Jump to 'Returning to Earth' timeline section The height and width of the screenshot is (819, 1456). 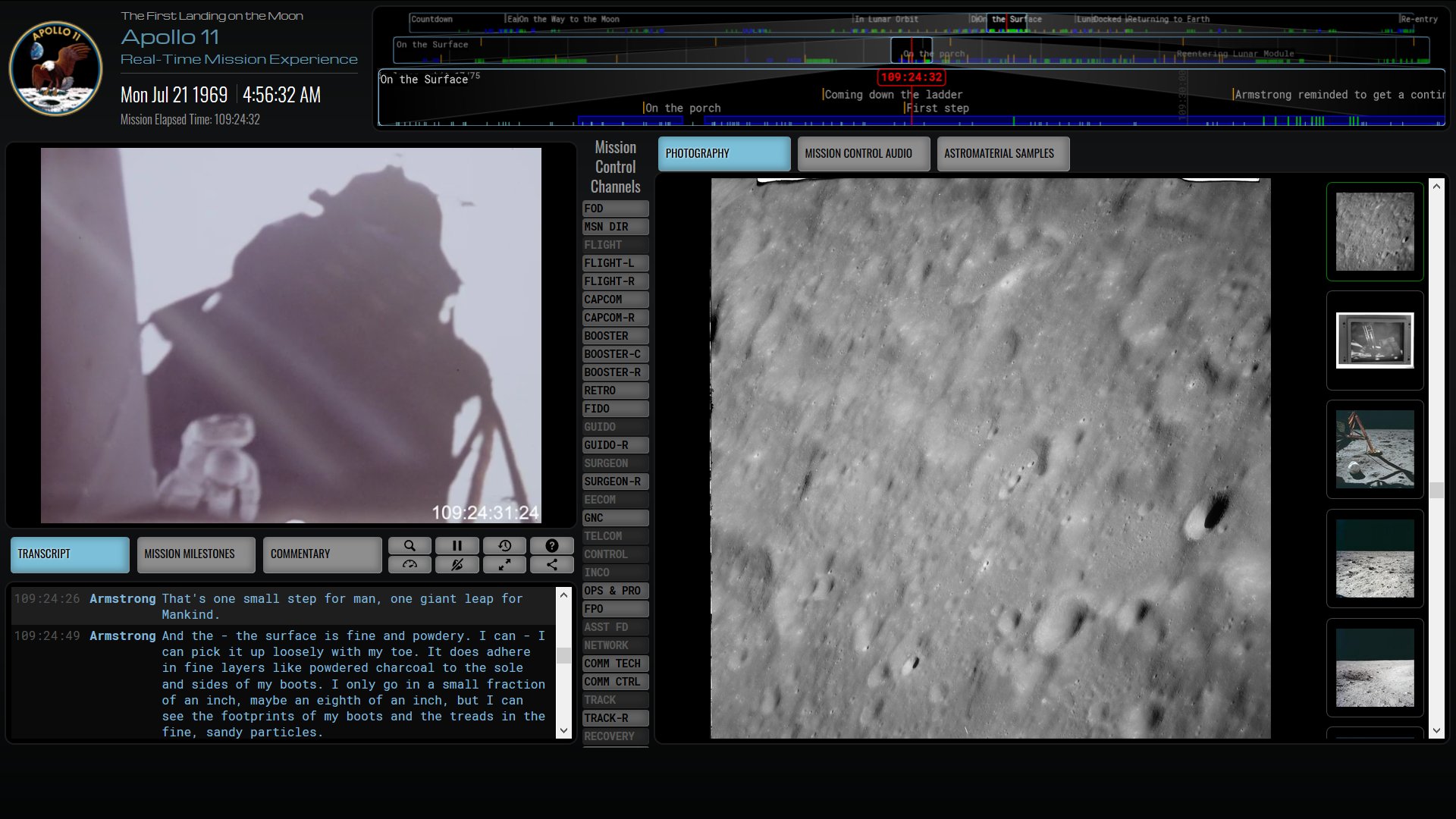point(1168,19)
